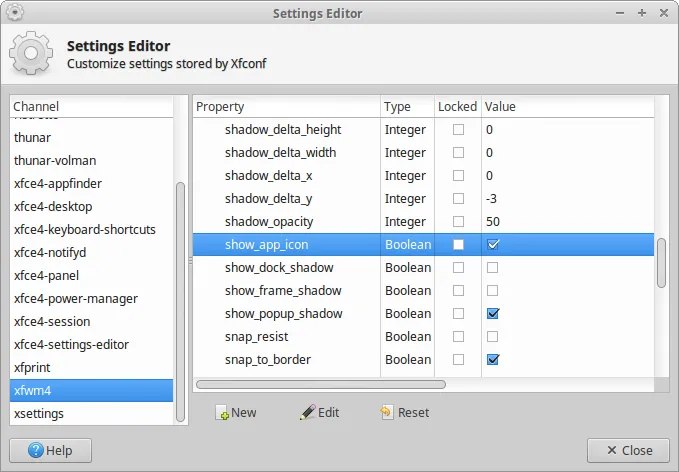This screenshot has height=472, width=679.
Task: Toggle Locked checkbox for snap_to_border
Action: pyautogui.click(x=458, y=359)
